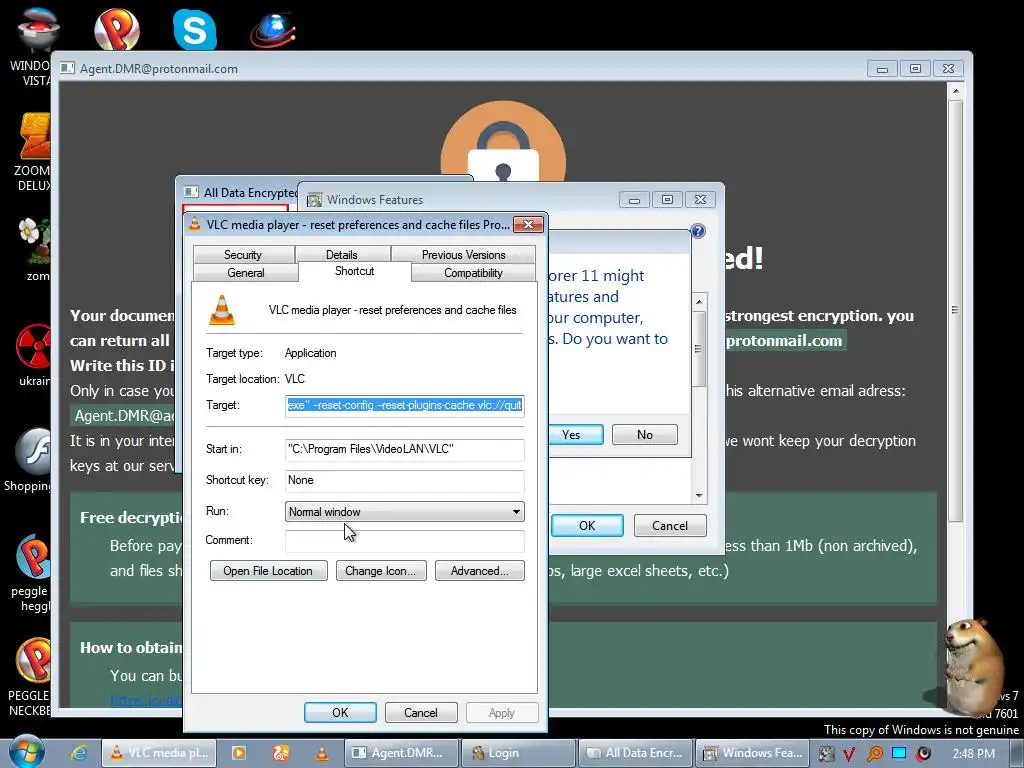
Task: Click Windows Features list scroll-up arrow
Action: point(699,302)
